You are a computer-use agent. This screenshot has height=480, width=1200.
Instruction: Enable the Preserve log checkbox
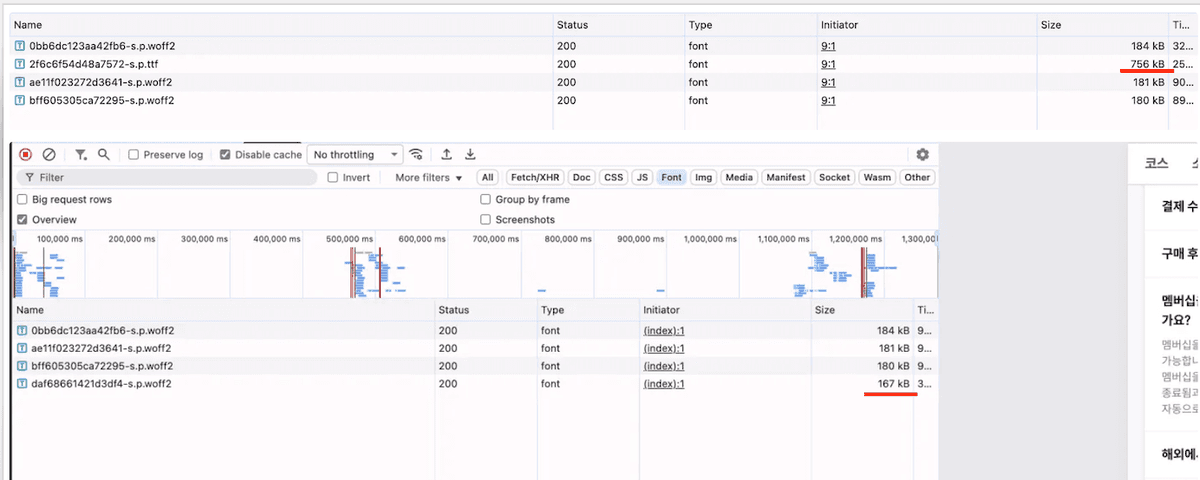coord(135,155)
